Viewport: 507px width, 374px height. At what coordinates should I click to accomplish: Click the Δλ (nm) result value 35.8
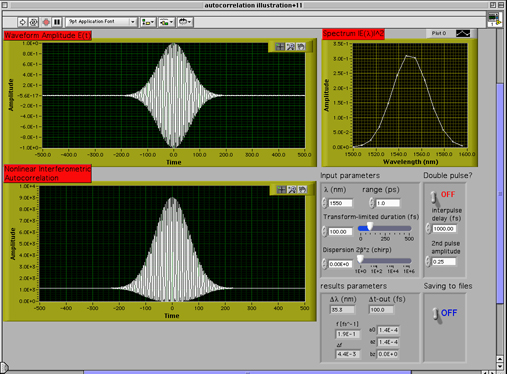(342, 310)
